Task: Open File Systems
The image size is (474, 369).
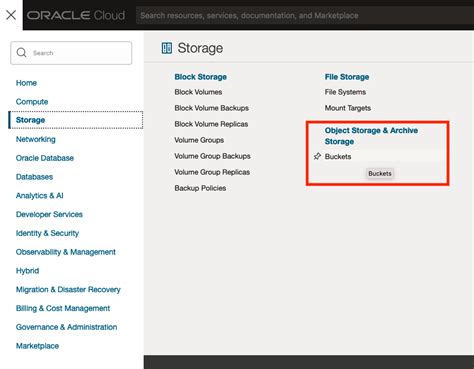Action: (345, 92)
